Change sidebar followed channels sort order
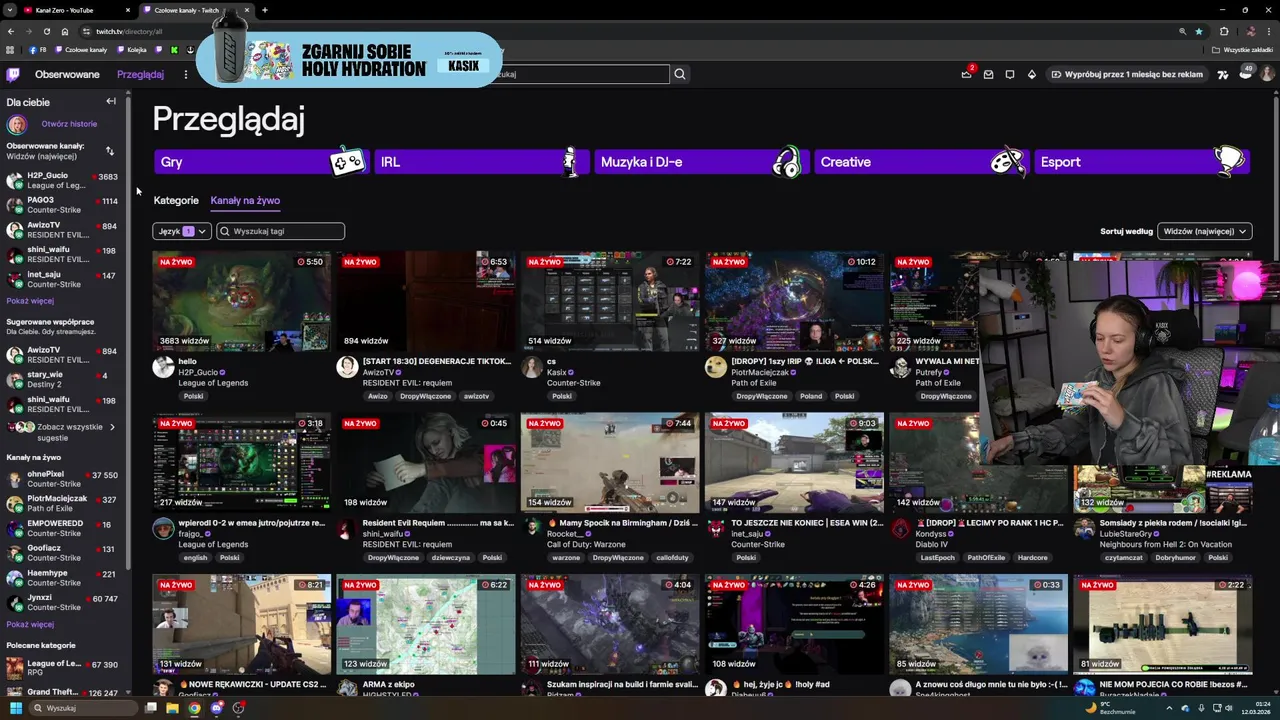 pos(110,151)
